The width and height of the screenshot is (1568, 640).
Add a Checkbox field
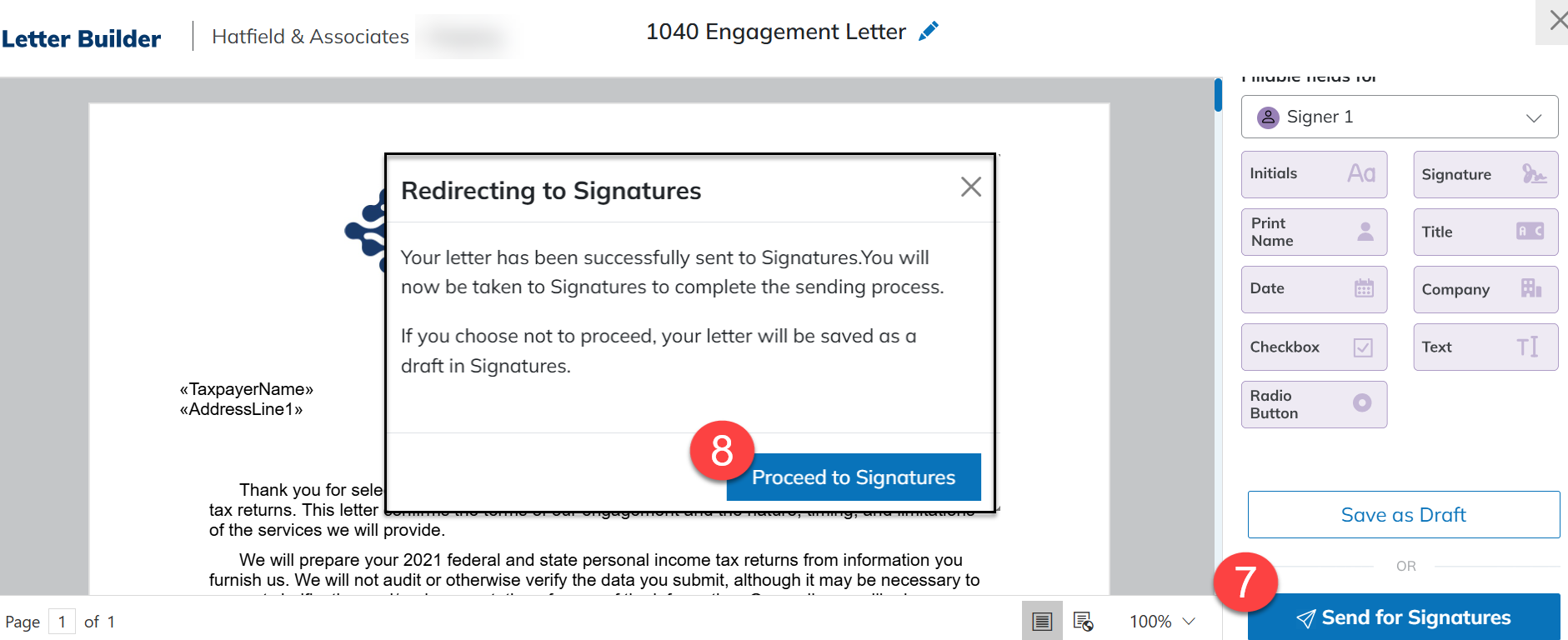coord(1314,347)
